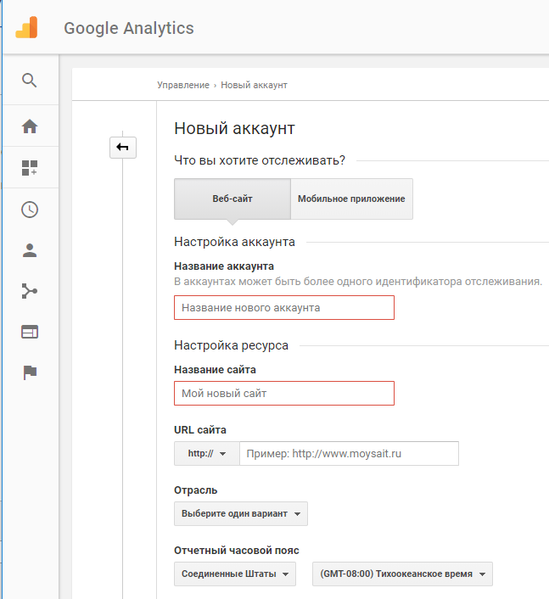Open the (GMT-08:00) Тихоокеанское время dropdown
549x599 pixels.
click(402, 574)
